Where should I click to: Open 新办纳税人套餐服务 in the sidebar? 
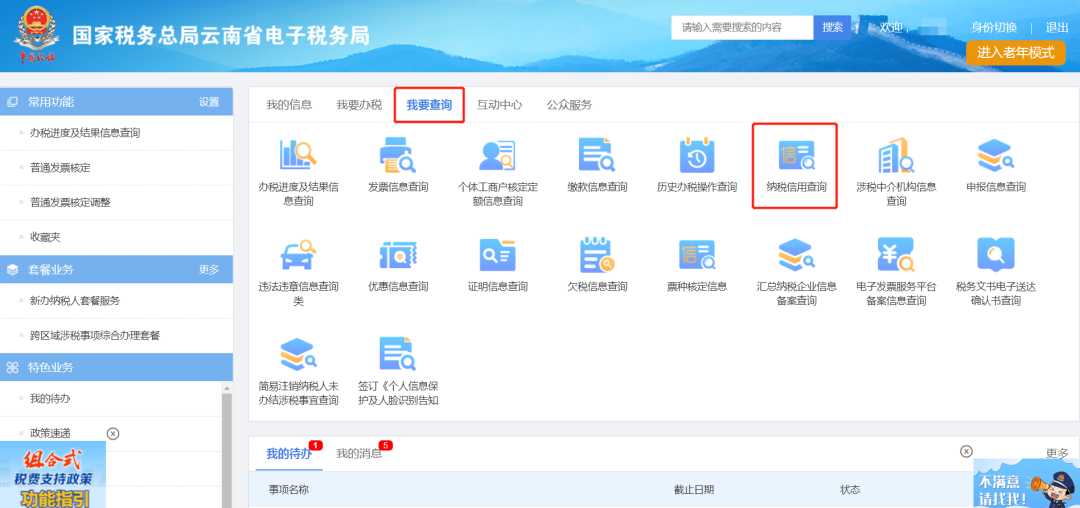pos(75,301)
